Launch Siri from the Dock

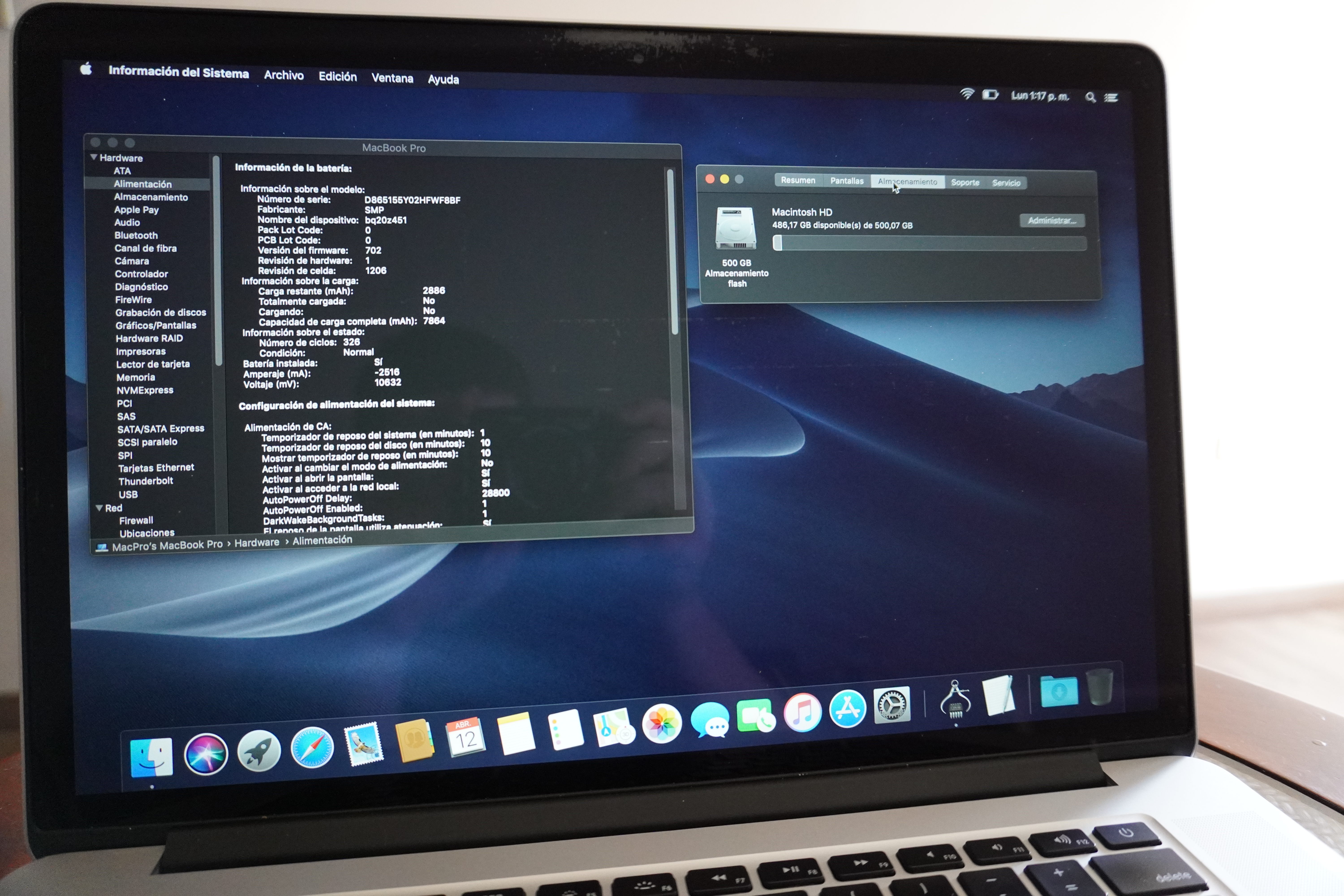pos(206,754)
